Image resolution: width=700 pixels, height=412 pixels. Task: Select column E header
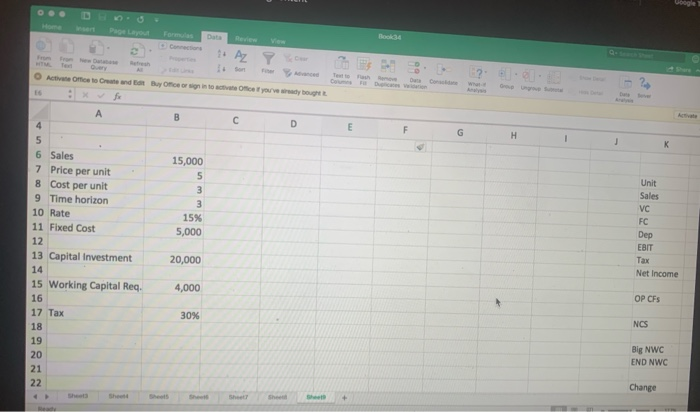350,127
